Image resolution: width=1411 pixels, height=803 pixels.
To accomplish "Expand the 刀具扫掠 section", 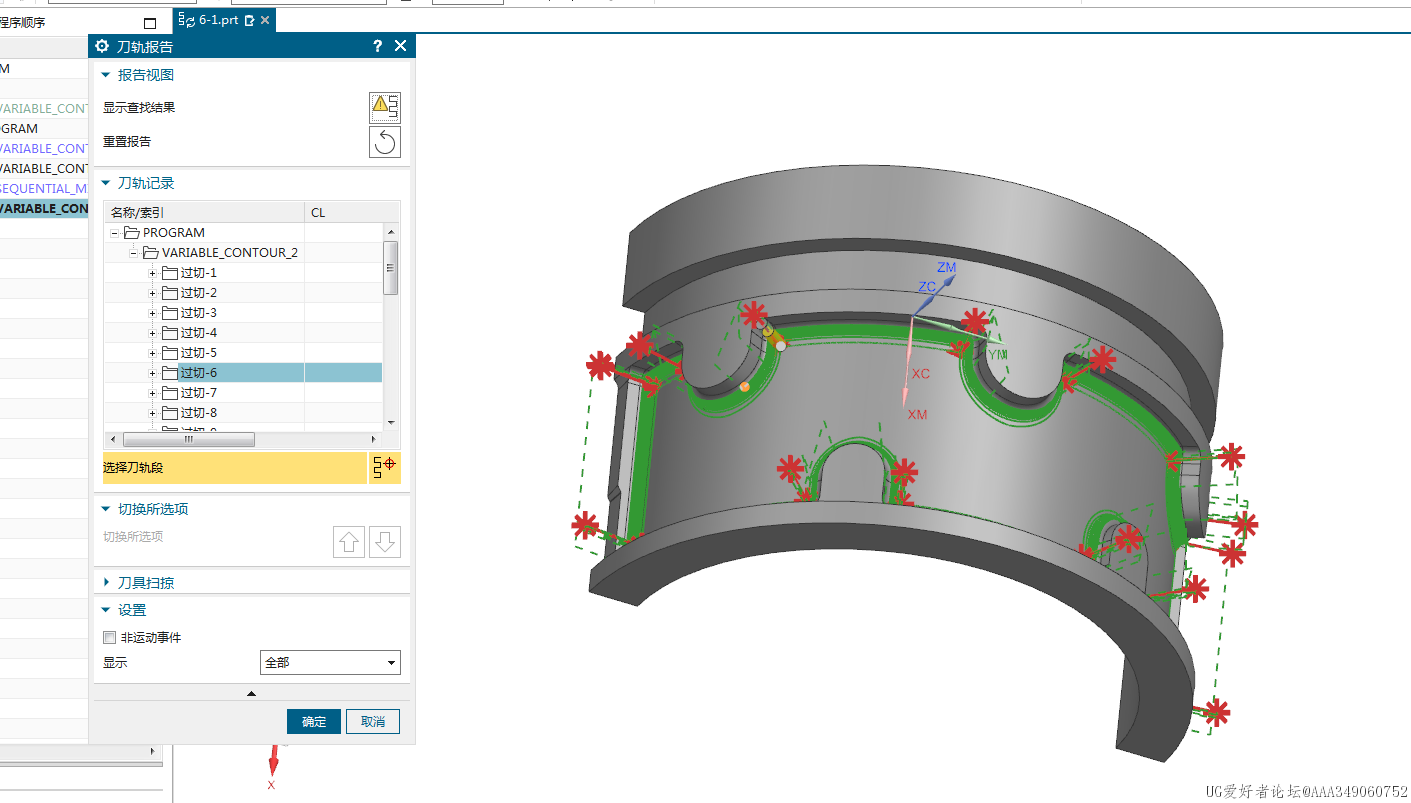I will pos(106,582).
